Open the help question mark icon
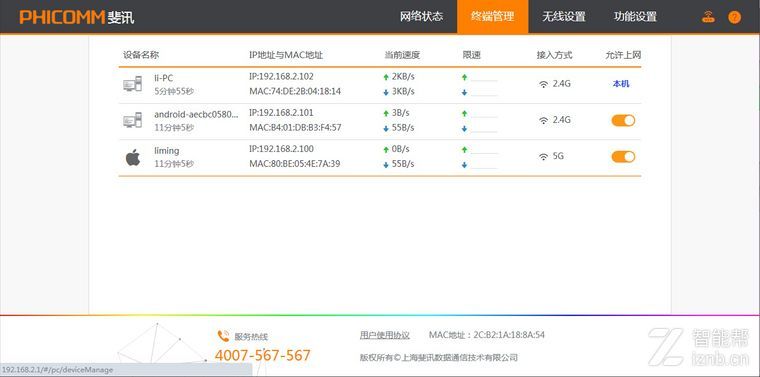The width and height of the screenshot is (760, 377). [734, 17]
